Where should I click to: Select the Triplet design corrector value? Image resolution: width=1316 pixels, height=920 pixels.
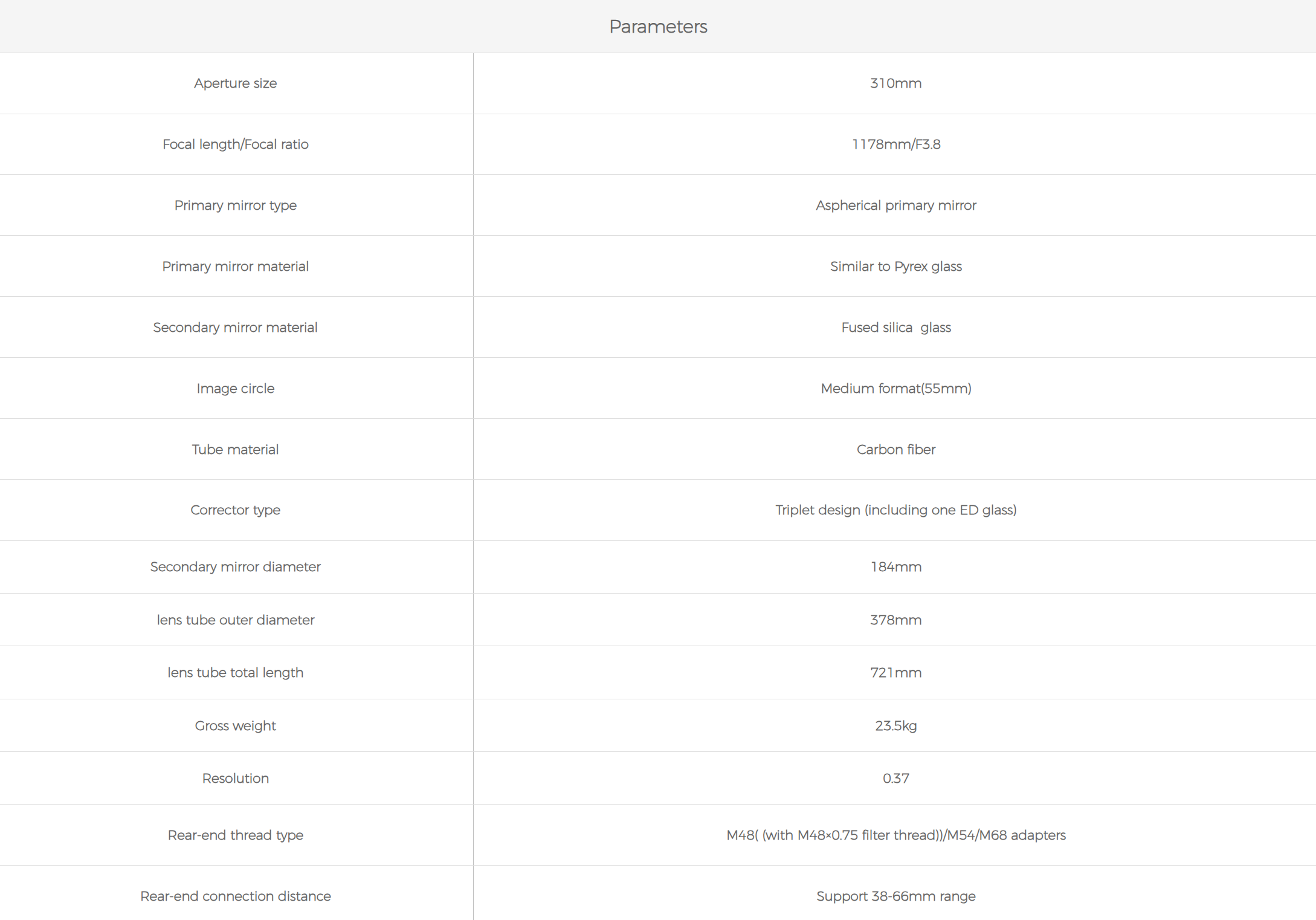pos(895,510)
